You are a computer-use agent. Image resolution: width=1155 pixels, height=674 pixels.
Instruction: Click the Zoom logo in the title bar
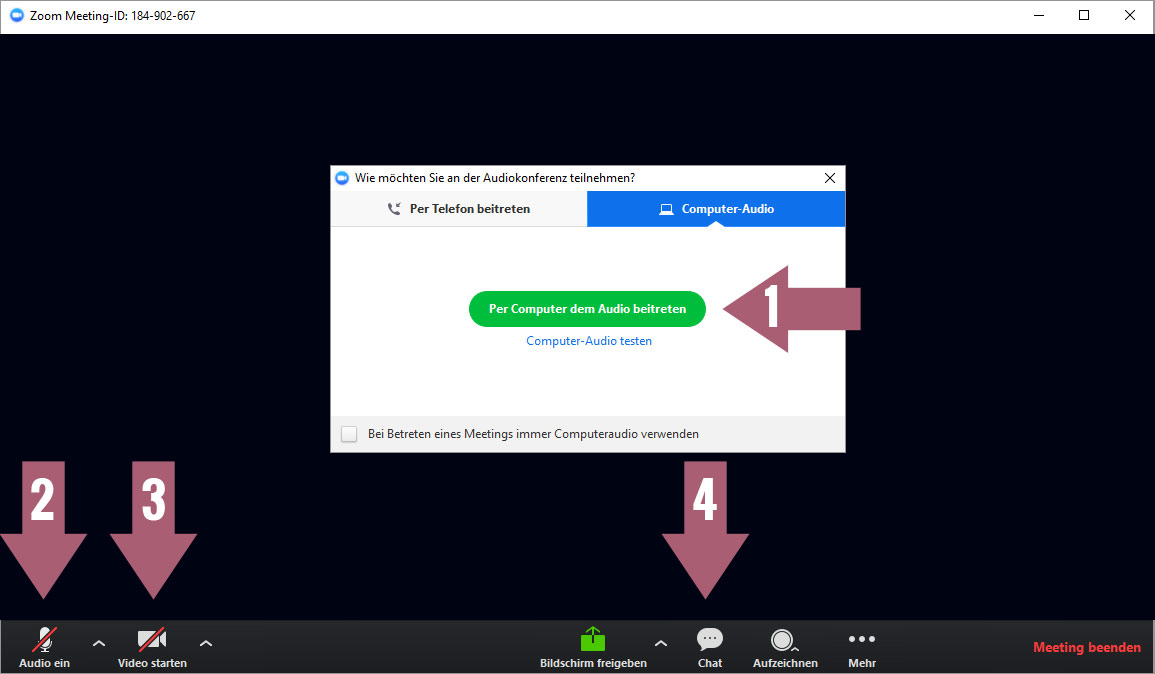pyautogui.click(x=16, y=15)
